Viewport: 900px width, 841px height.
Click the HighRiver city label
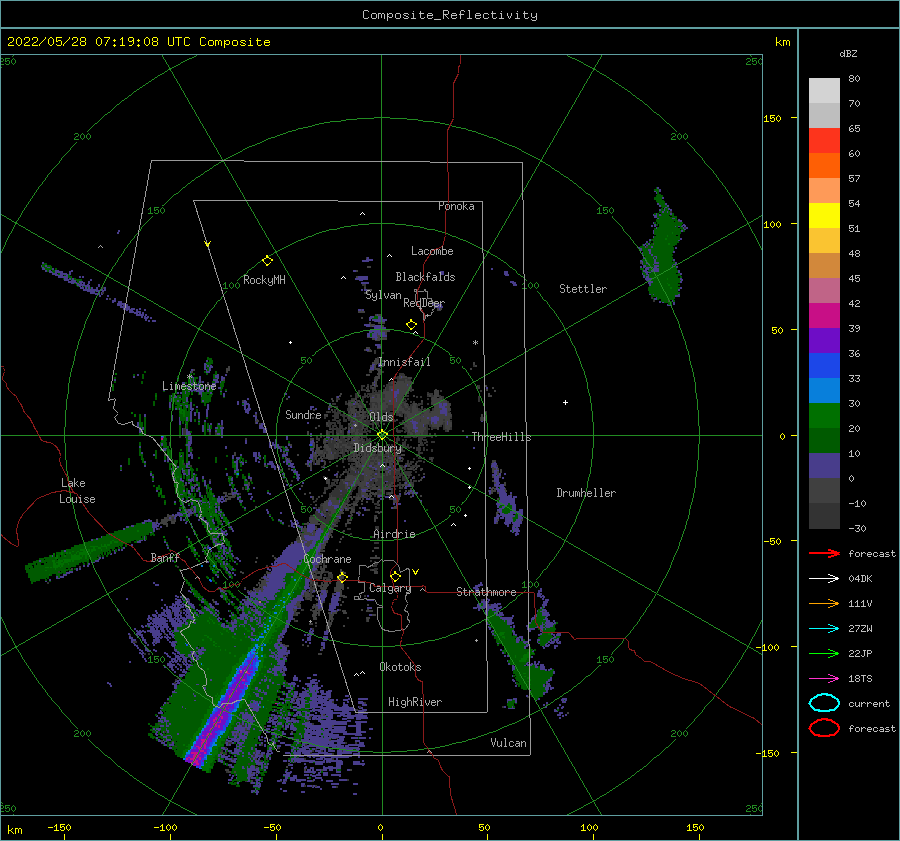tap(415, 702)
